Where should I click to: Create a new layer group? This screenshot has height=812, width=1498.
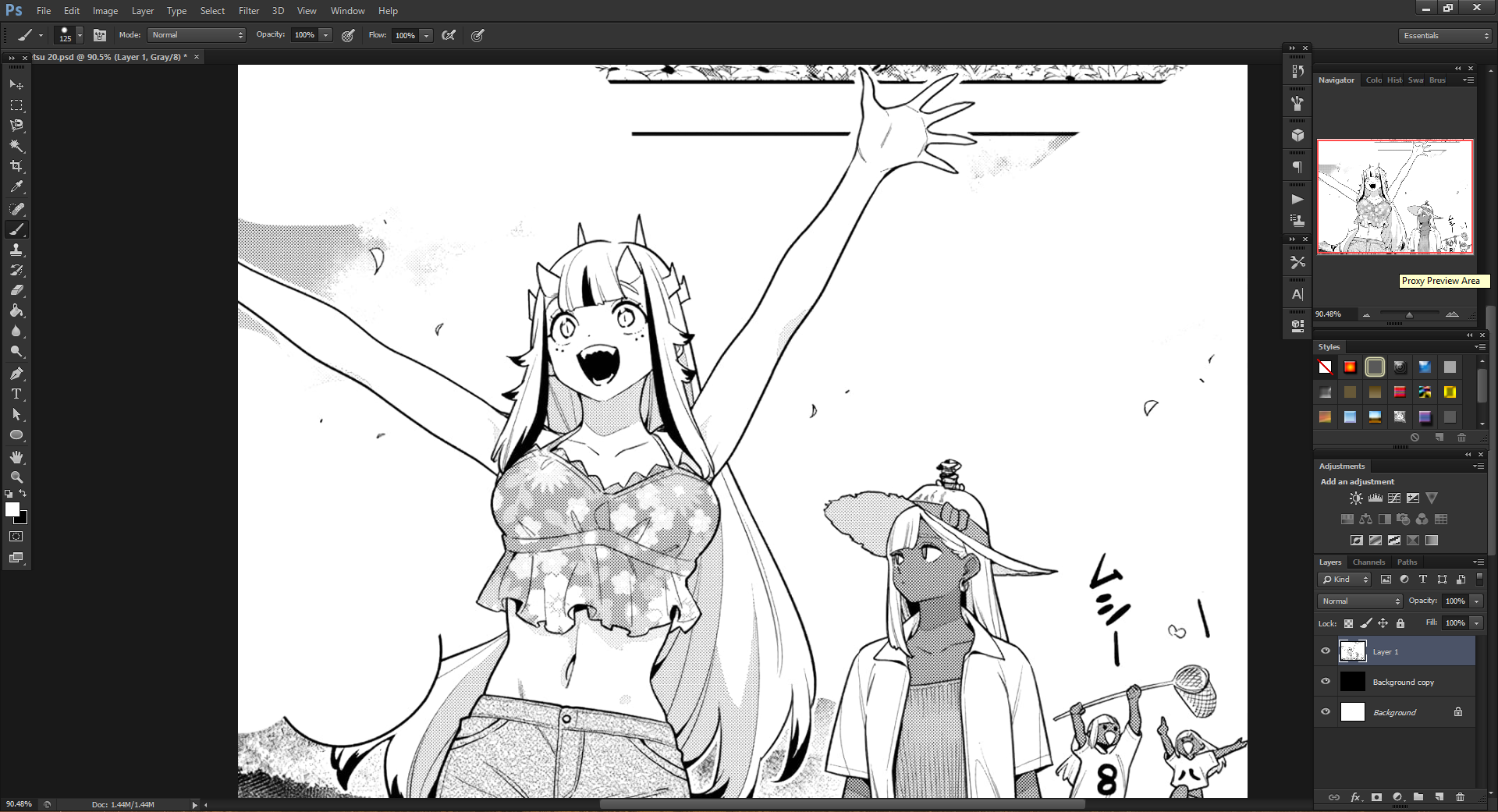tap(1418, 797)
